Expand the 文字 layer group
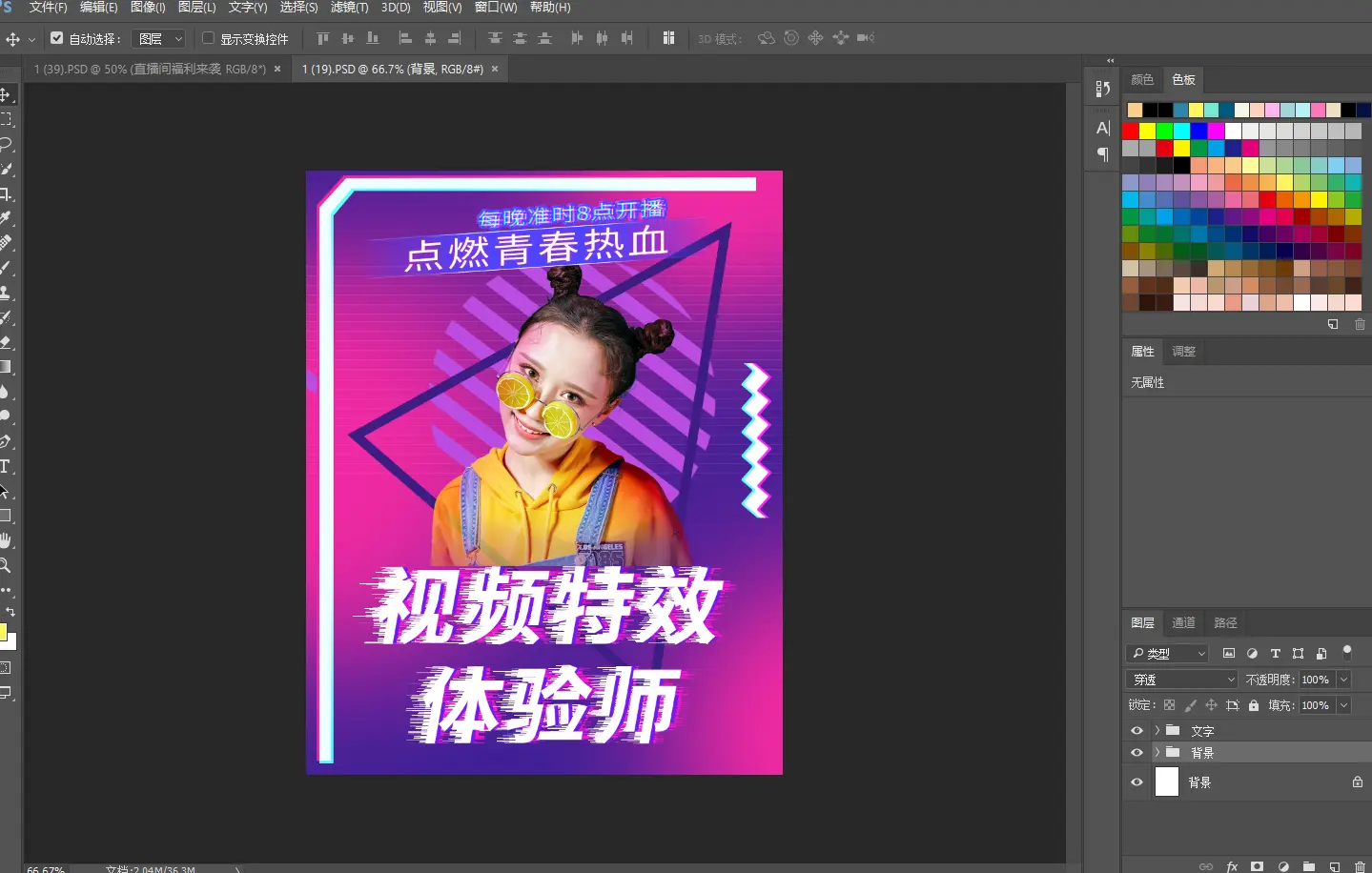The width and height of the screenshot is (1372, 873). point(1157,731)
